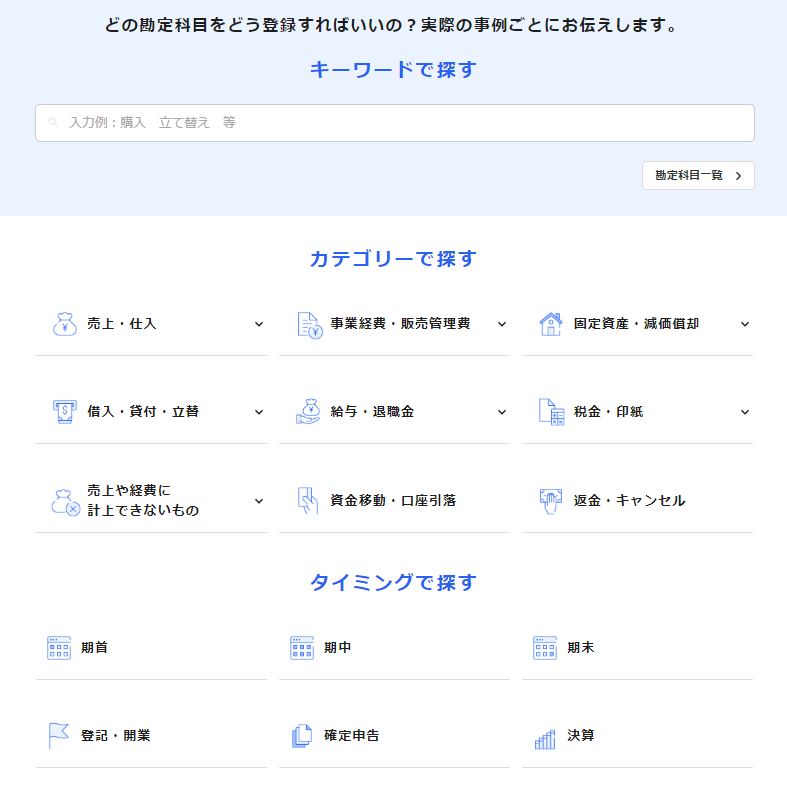Click the 固定資産・減価償却 category label
This screenshot has width=787, height=792.
(636, 324)
